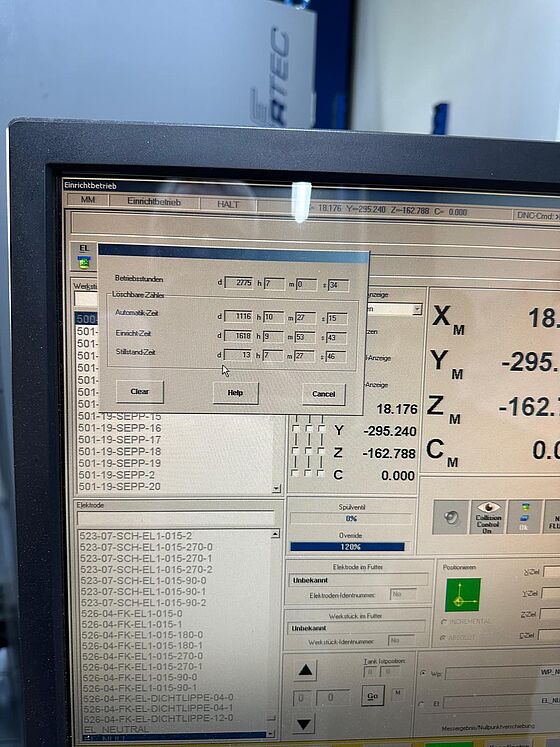Click the OK status icon button

click(524, 517)
